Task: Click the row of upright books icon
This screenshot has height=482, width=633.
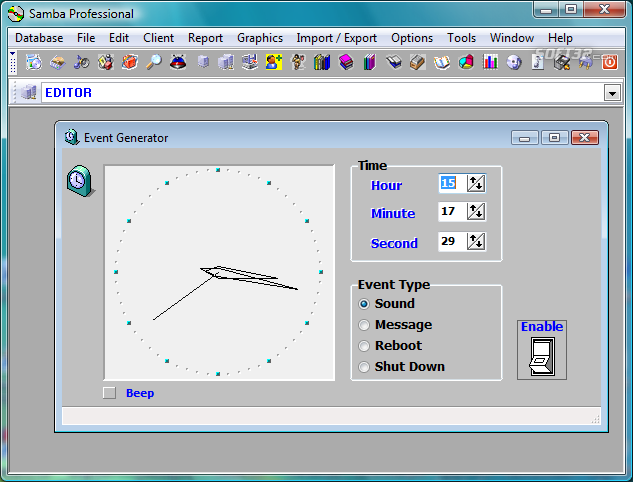Action: (x=322, y=62)
